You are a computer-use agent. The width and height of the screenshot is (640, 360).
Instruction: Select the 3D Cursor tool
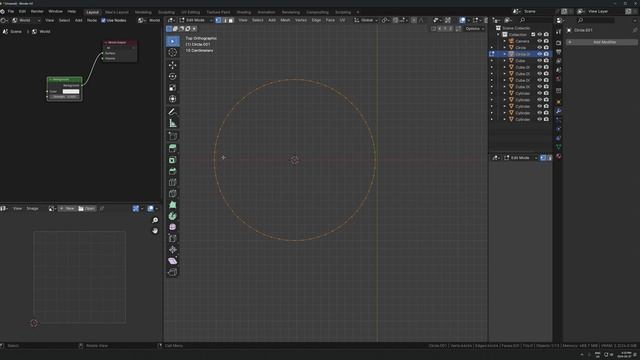pos(173,52)
